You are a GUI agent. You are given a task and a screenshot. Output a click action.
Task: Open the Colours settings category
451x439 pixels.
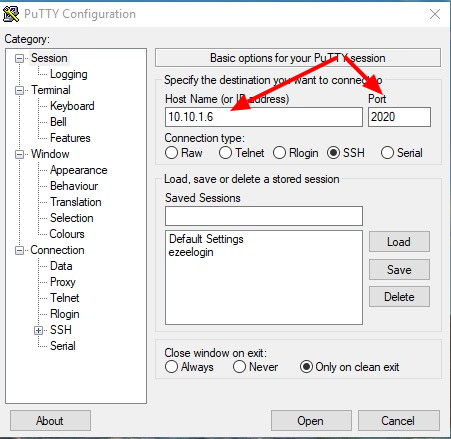[67, 234]
